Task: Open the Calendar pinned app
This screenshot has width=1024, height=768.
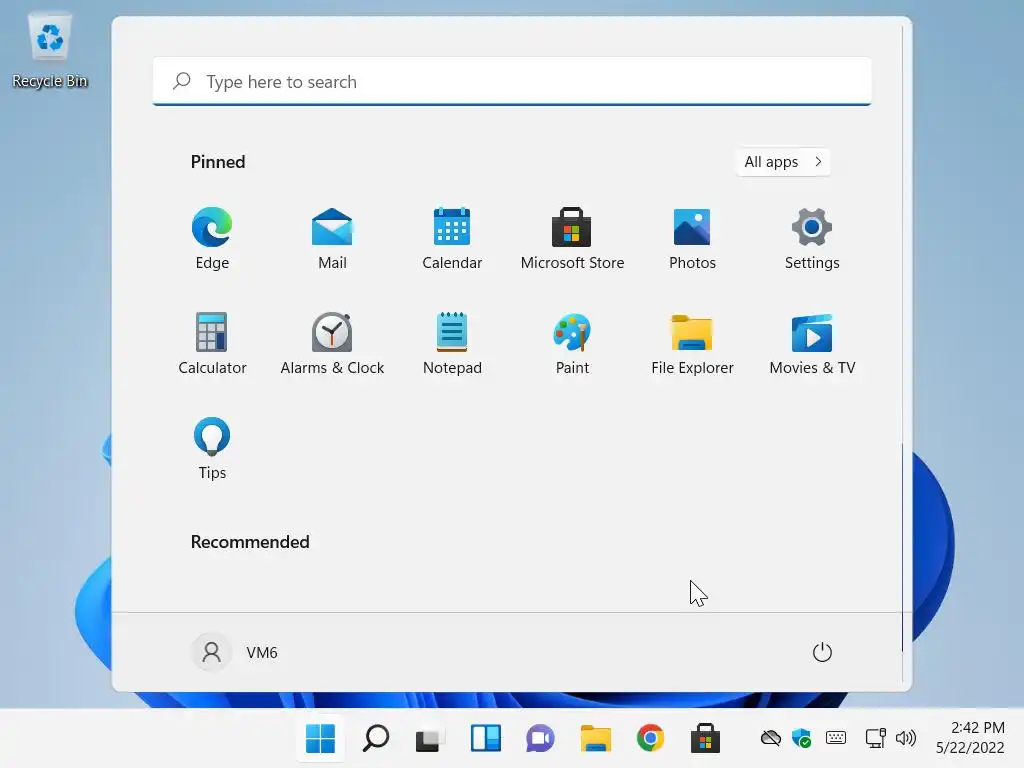Action: point(452,238)
